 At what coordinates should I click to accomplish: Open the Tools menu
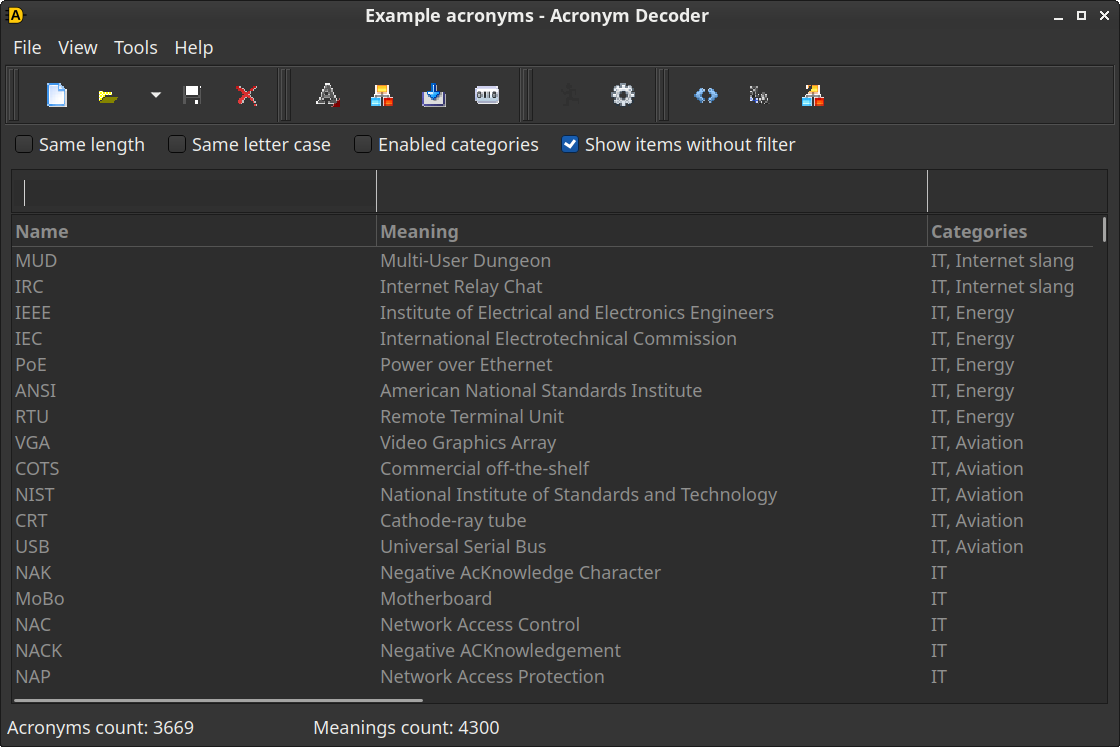[x=136, y=47]
